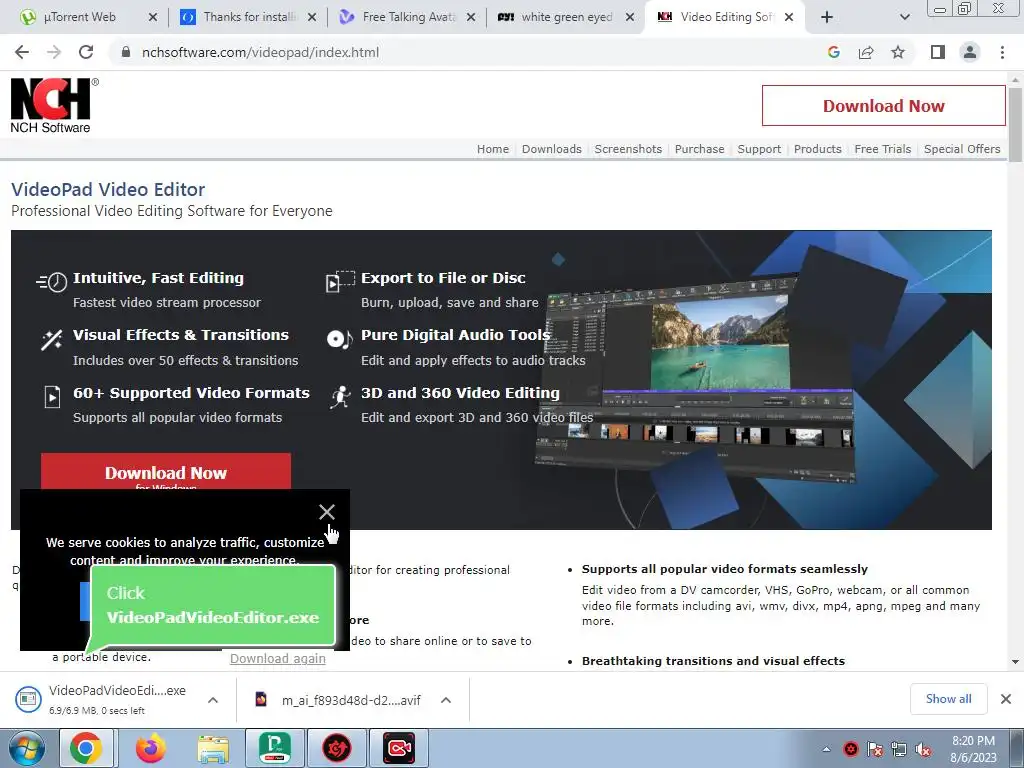This screenshot has height=768, width=1024.
Task: Open Screenshots in the site navigation
Action: (628, 149)
